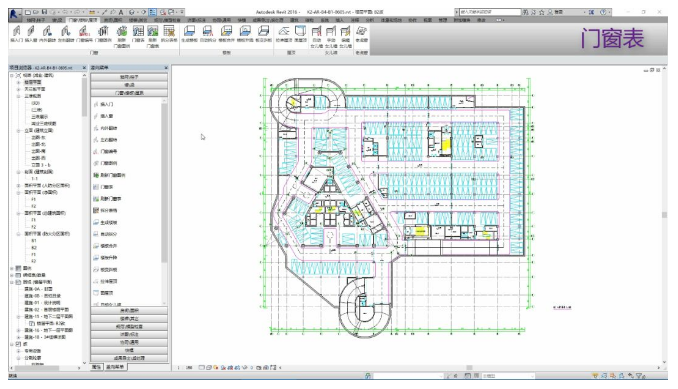
Task: Click the bottom accordion button in side panel
Action: click(129, 358)
